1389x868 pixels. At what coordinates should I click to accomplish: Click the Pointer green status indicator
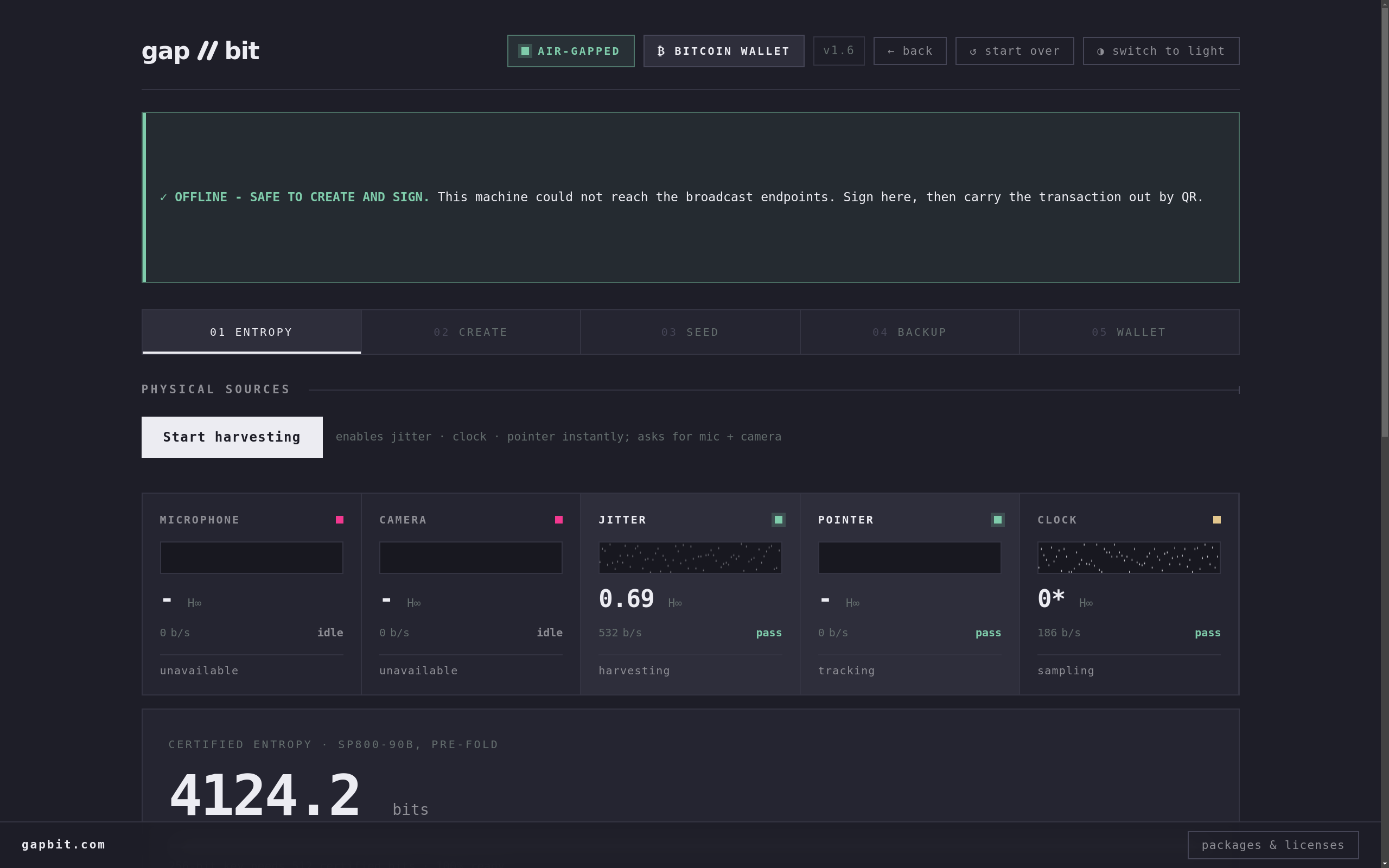[998, 520]
